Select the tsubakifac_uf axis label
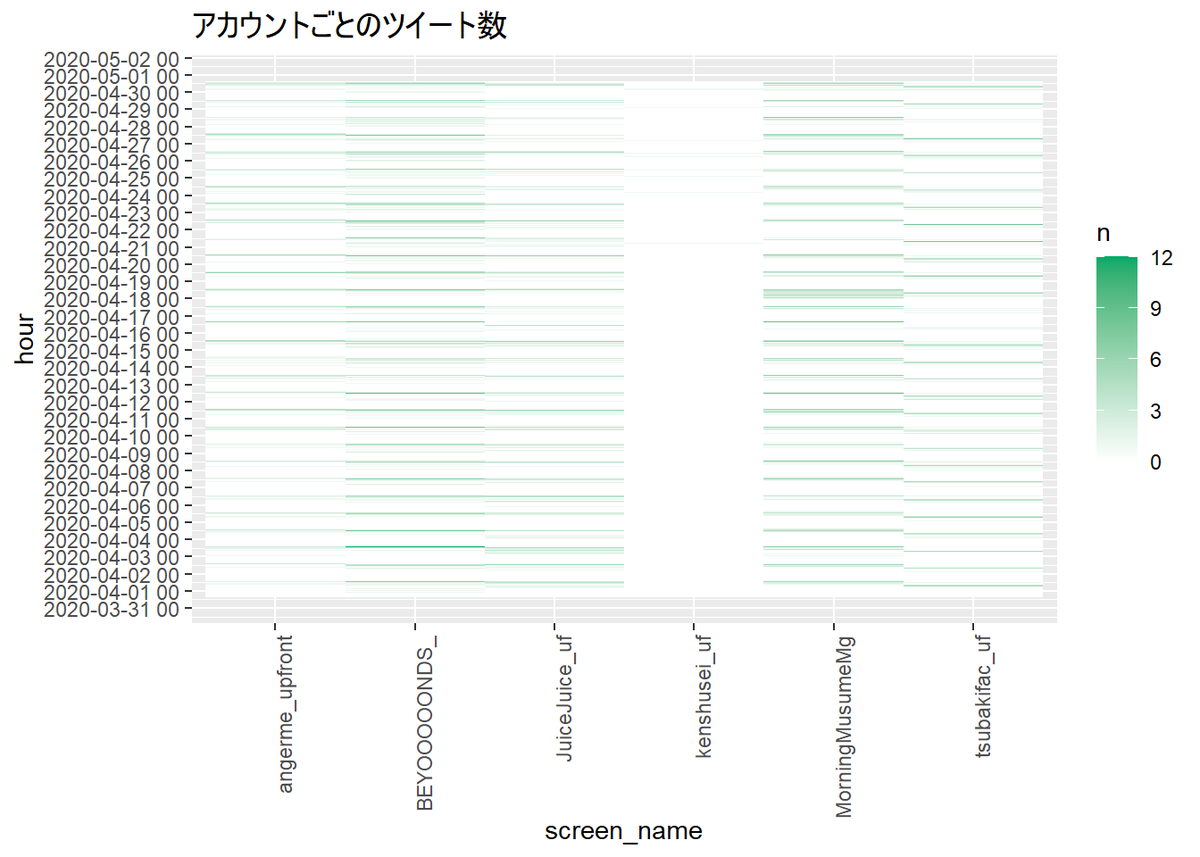Image resolution: width=1200 pixels, height=857 pixels. 982,694
